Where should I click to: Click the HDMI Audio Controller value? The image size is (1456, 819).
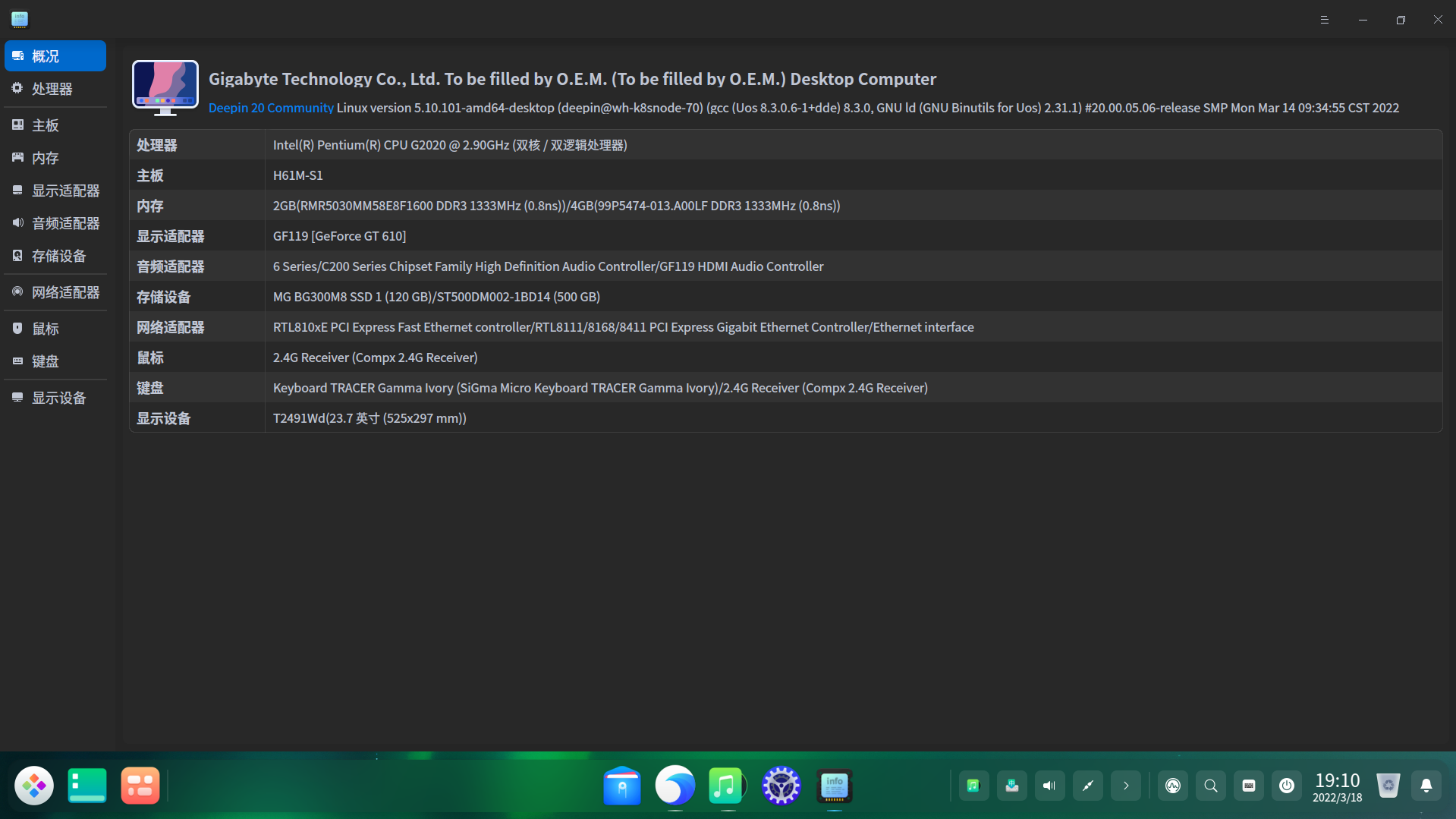coord(548,266)
